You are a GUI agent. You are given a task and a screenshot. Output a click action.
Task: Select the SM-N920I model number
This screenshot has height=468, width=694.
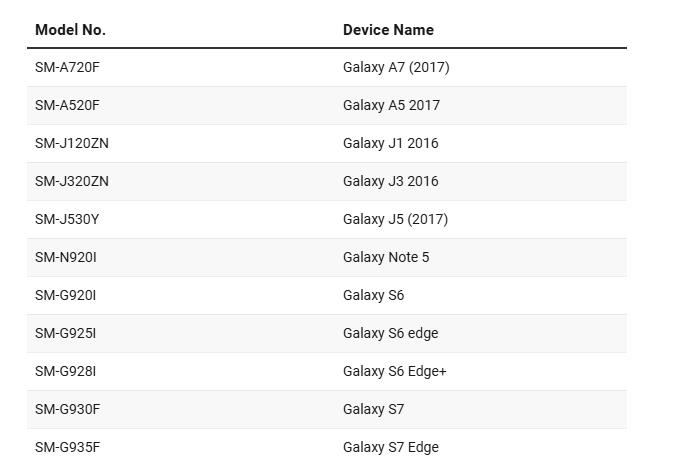pyautogui.click(x=66, y=257)
